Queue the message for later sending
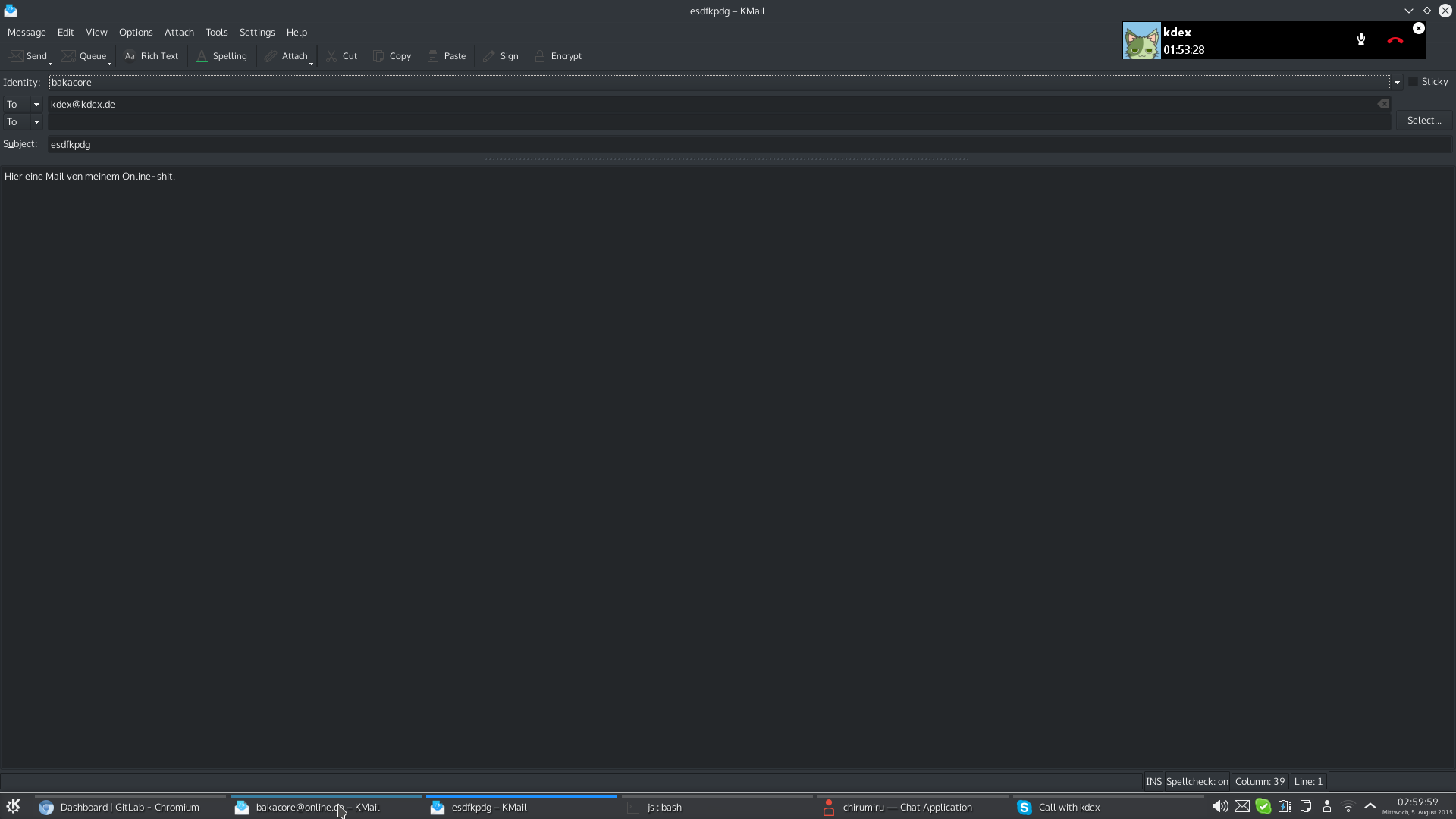This screenshot has height=819, width=1456. [83, 56]
